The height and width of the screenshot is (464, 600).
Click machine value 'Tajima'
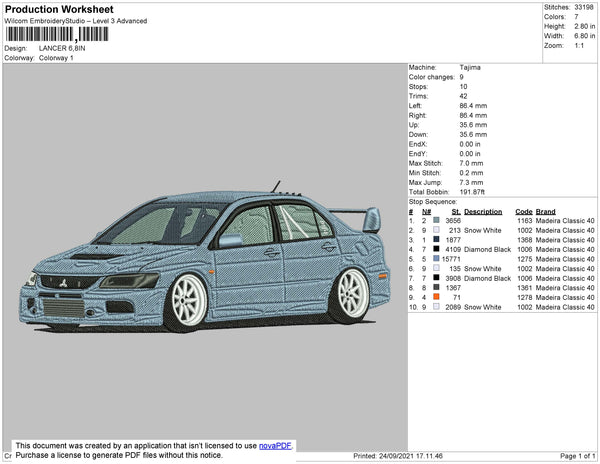click(x=470, y=67)
